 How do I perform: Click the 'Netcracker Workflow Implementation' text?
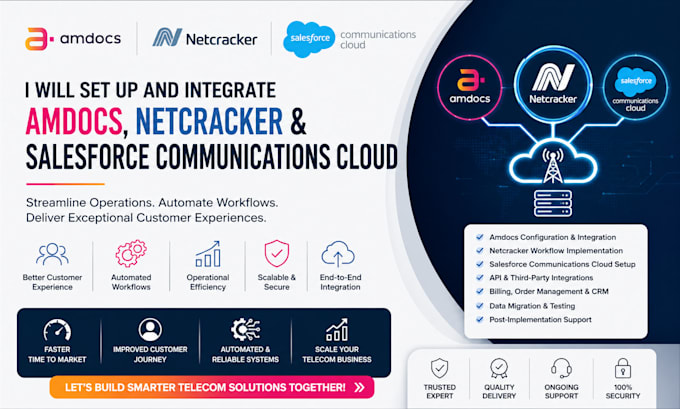pos(556,251)
